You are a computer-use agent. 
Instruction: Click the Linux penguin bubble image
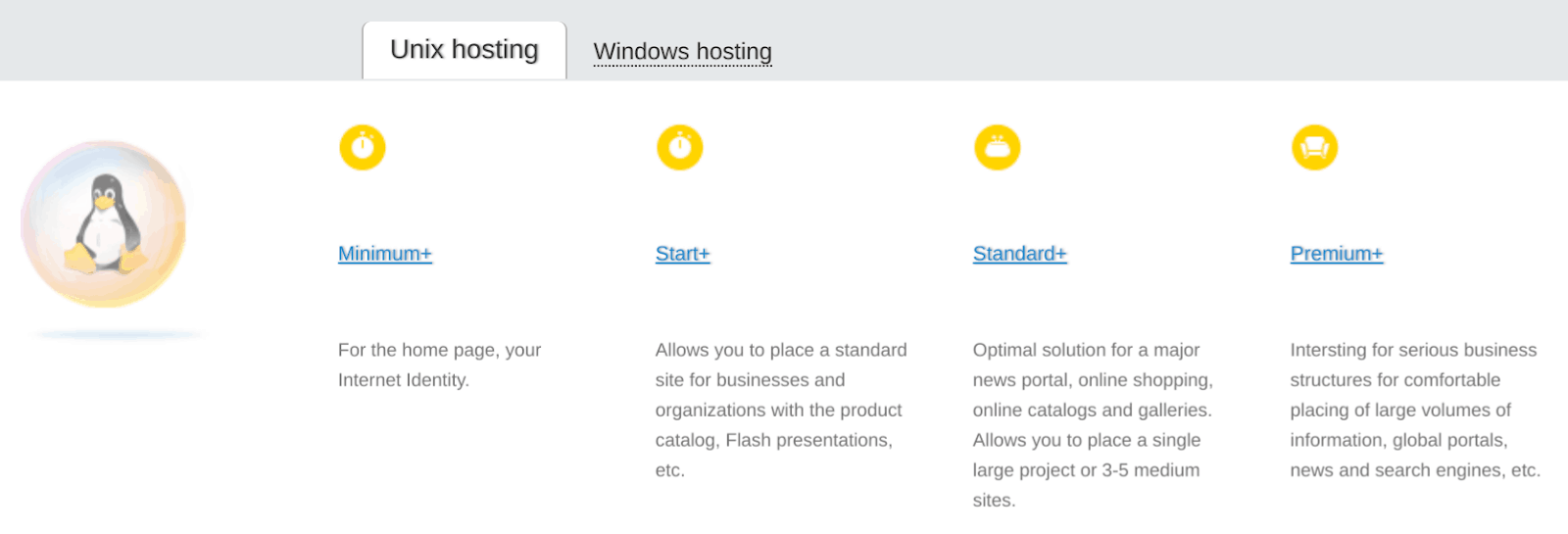[104, 224]
